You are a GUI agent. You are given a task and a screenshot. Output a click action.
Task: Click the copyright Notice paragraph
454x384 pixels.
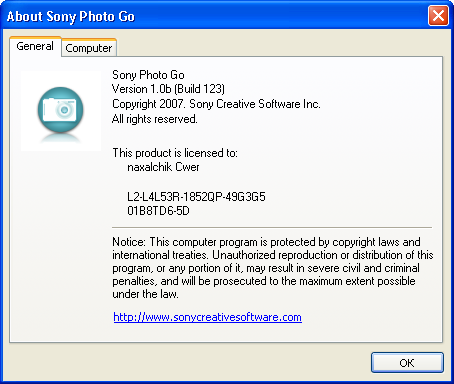pyautogui.click(x=273, y=268)
